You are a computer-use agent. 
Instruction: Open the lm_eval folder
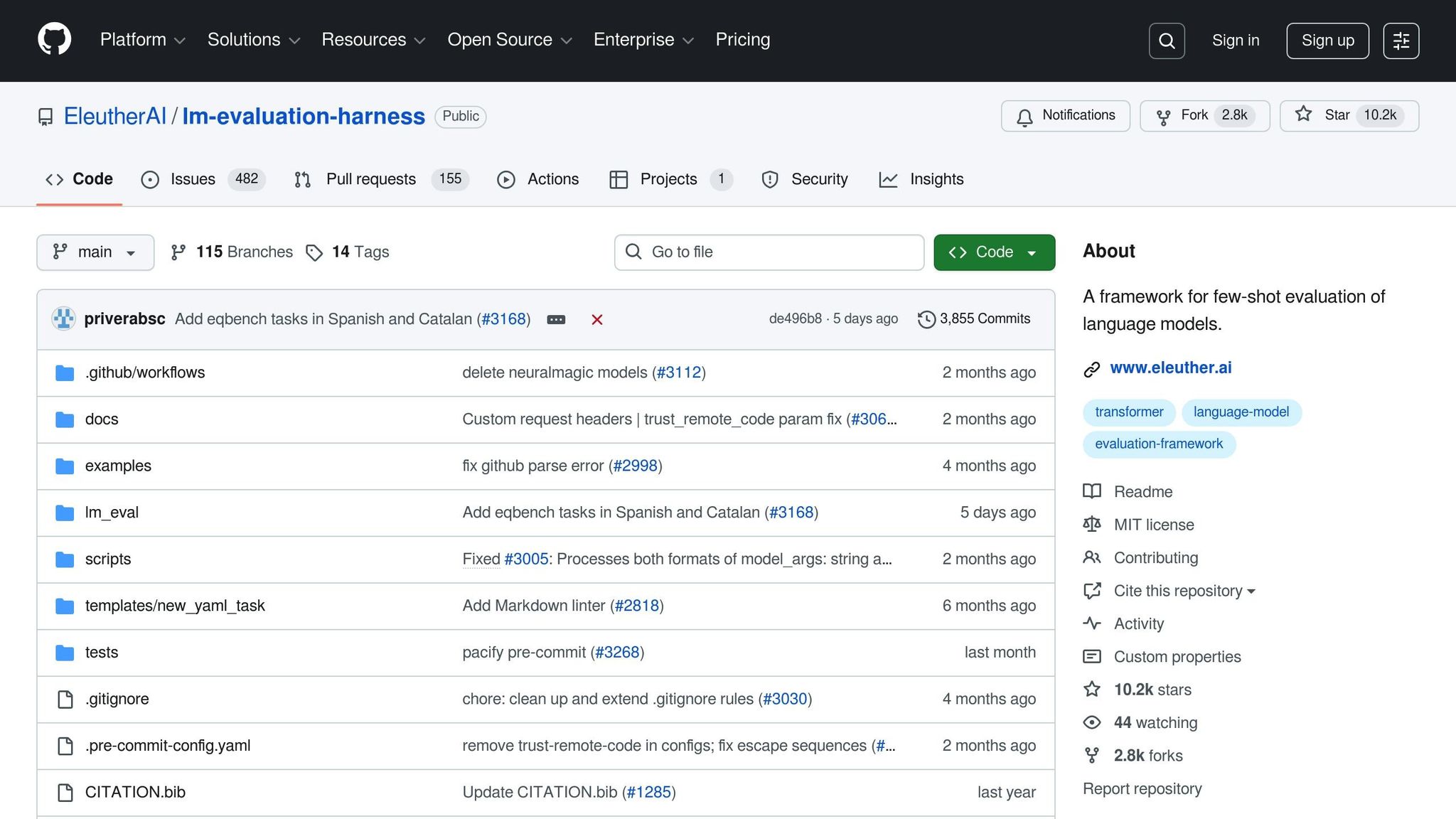point(112,513)
